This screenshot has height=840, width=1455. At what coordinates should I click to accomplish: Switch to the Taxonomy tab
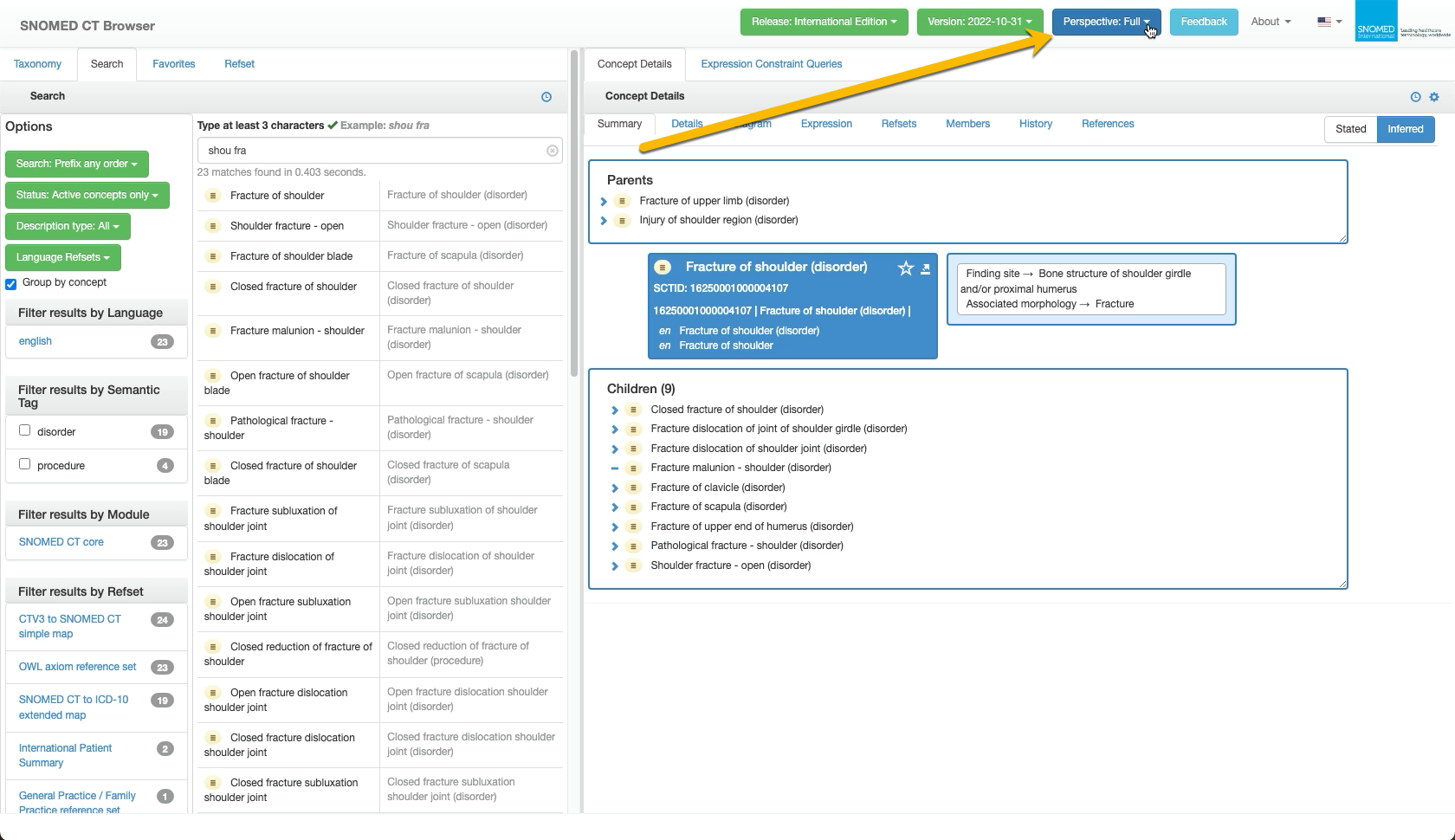37,64
